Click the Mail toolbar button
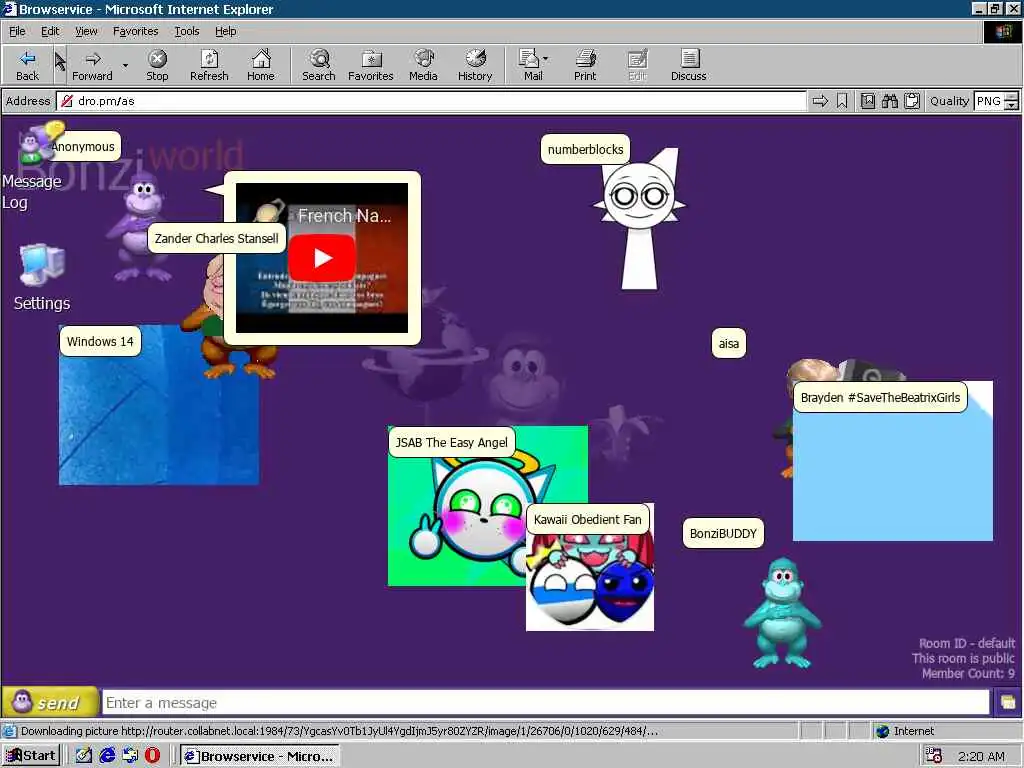Screen dimensions: 1024x768 530,65
